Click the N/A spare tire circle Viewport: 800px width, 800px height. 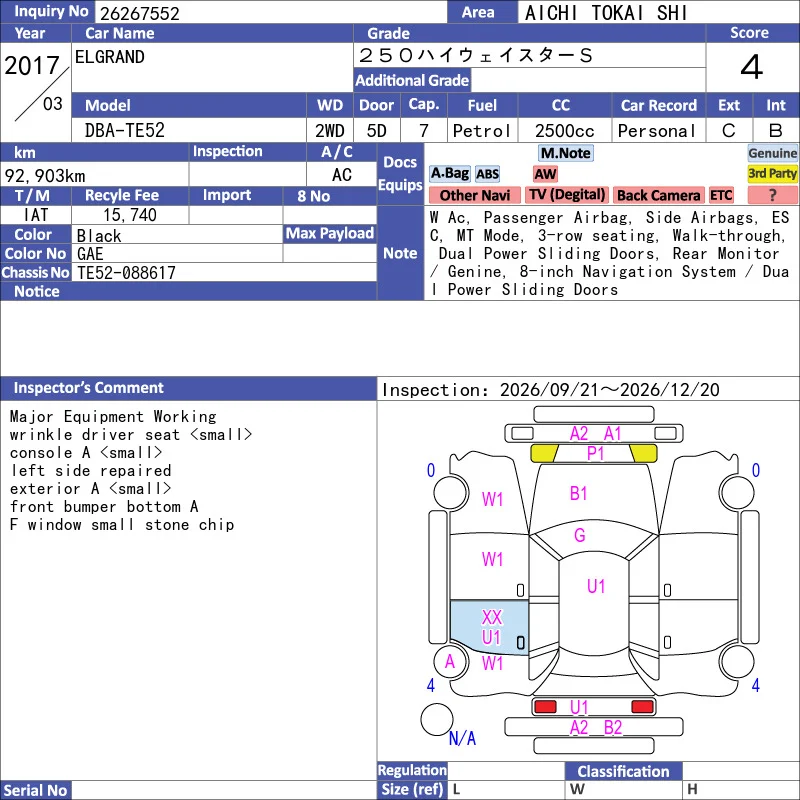[x=437, y=719]
